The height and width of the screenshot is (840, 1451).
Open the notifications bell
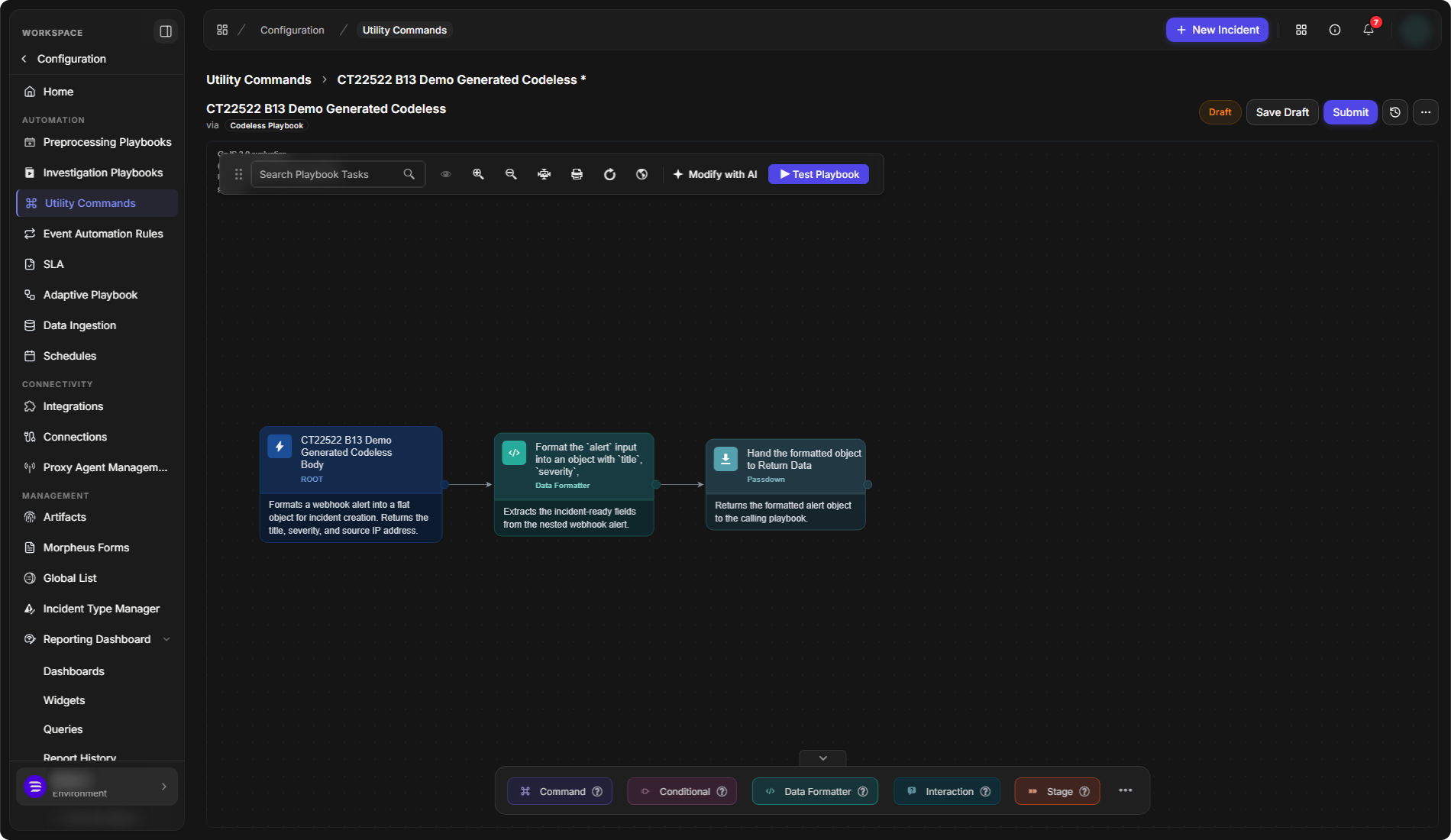[1369, 30]
